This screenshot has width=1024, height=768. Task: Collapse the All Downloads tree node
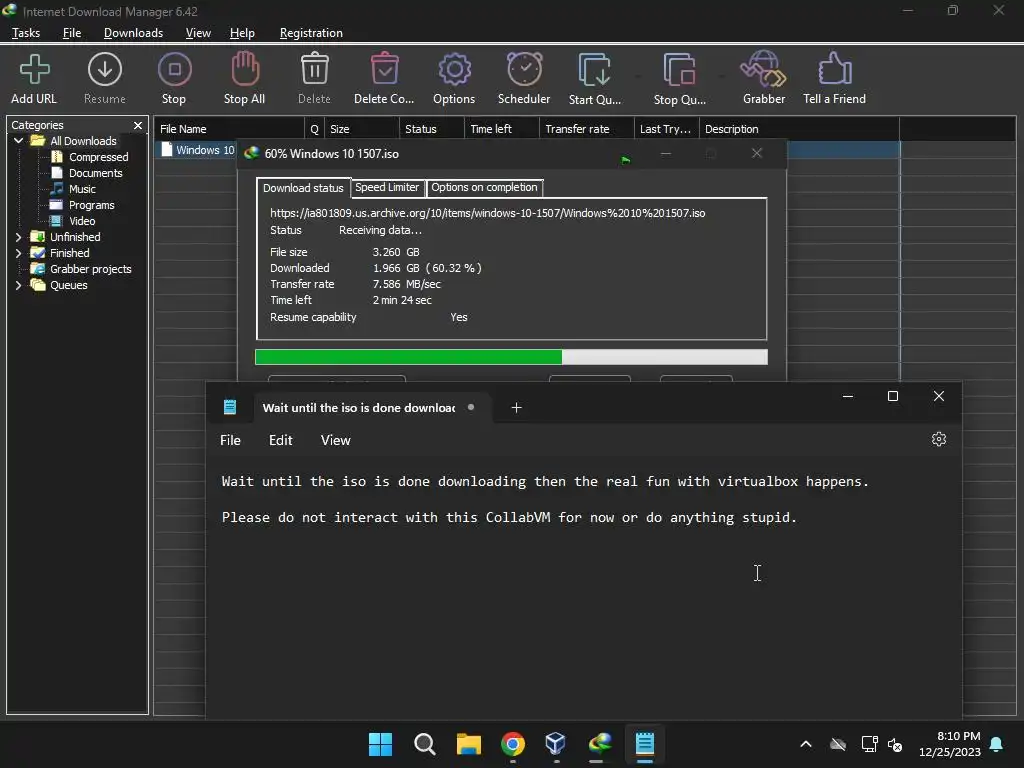click(18, 141)
